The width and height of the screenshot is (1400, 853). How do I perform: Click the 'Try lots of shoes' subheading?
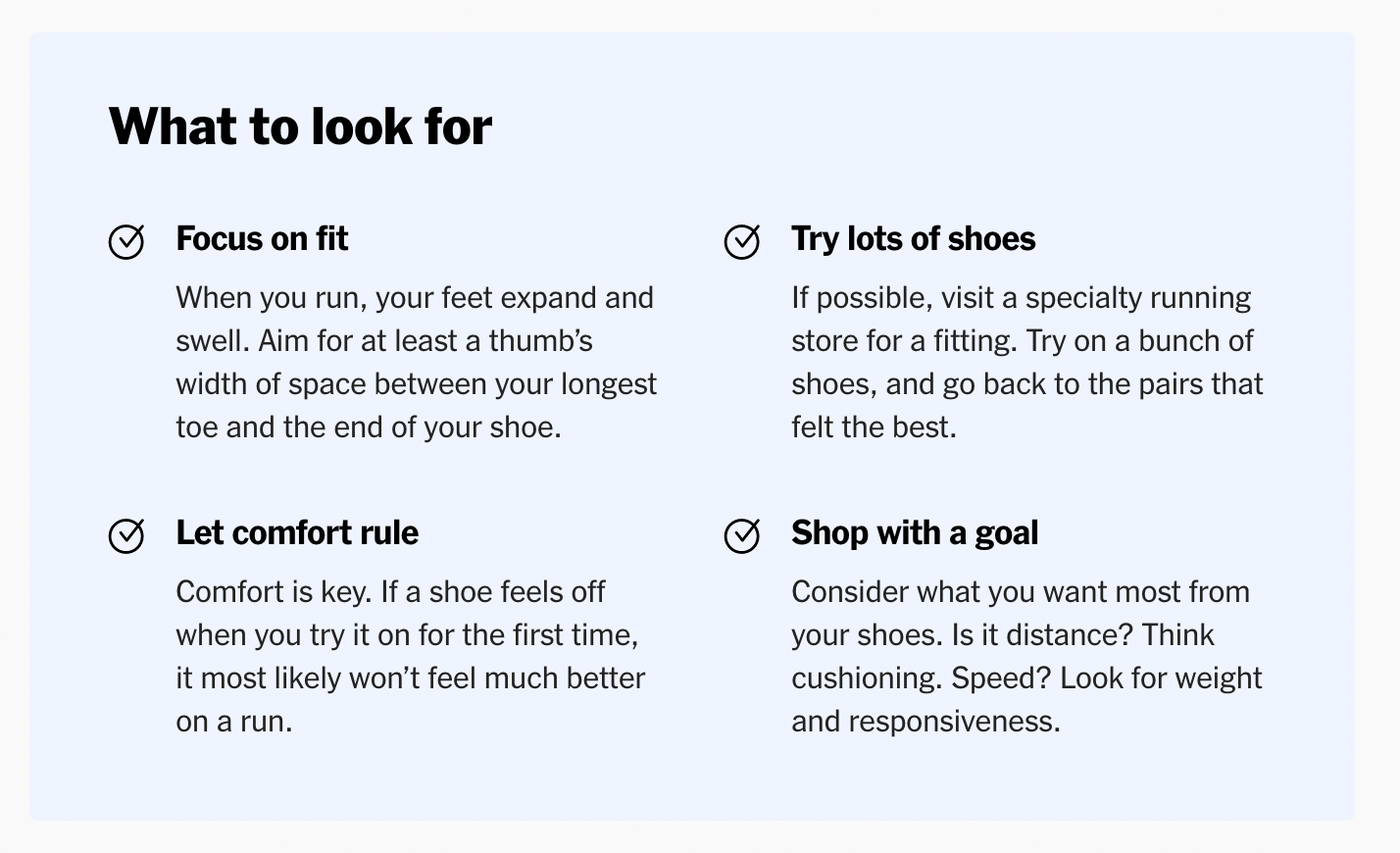(913, 238)
